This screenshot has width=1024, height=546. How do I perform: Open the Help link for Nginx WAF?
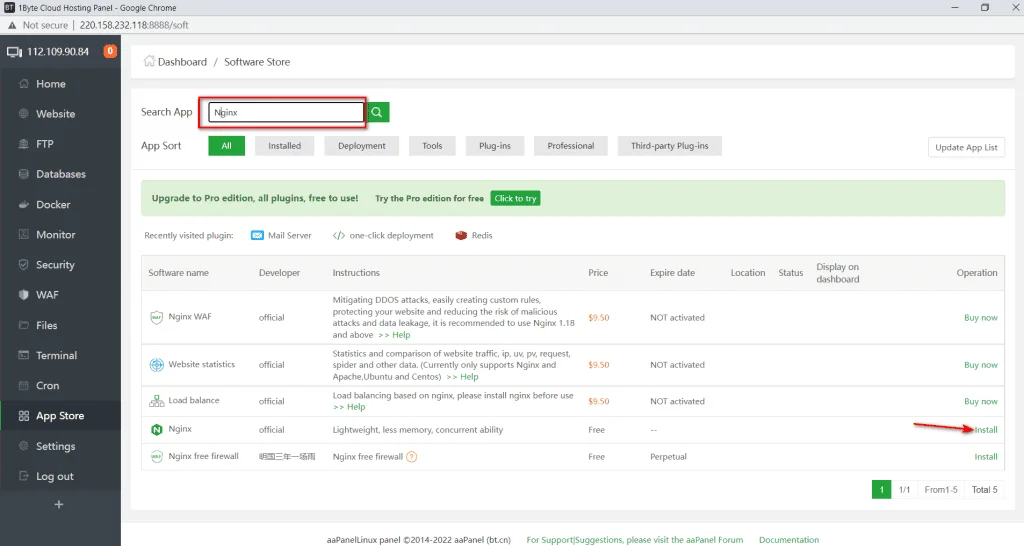(x=394, y=335)
